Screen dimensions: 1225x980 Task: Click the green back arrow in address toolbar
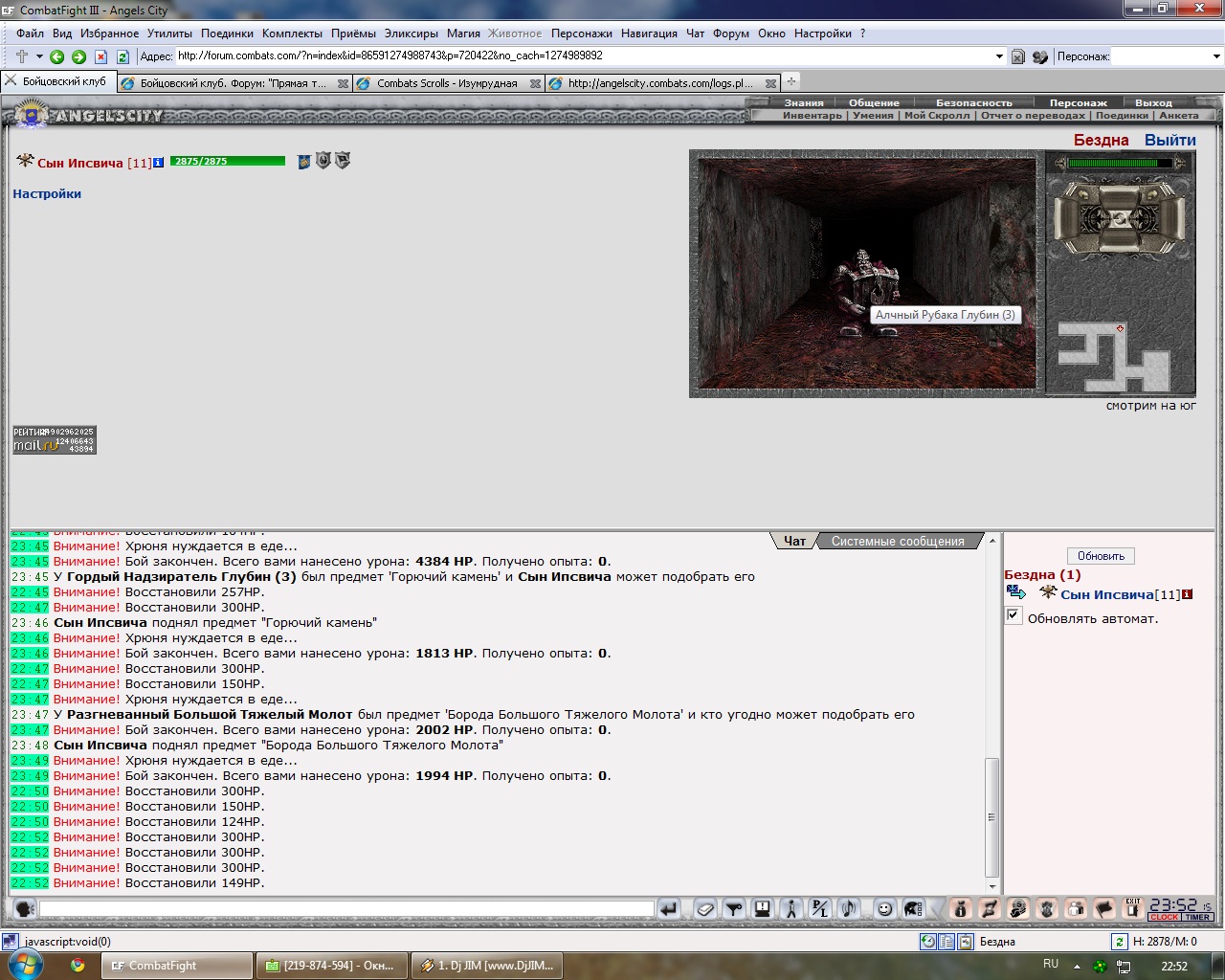pos(57,56)
